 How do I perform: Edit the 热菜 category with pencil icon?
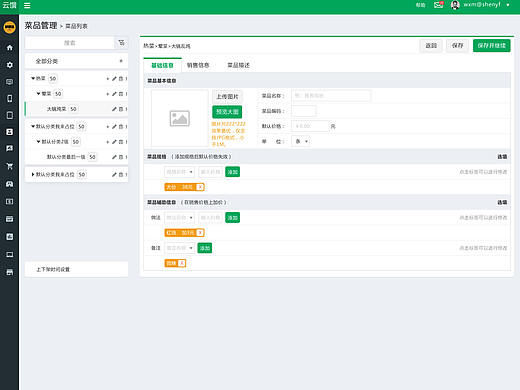[114, 79]
